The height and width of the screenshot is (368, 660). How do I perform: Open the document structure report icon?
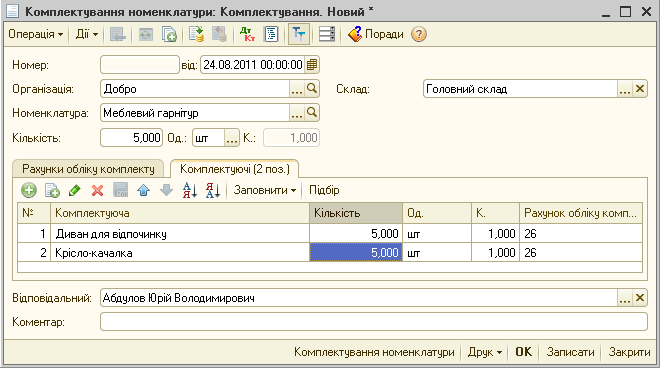pos(271,34)
